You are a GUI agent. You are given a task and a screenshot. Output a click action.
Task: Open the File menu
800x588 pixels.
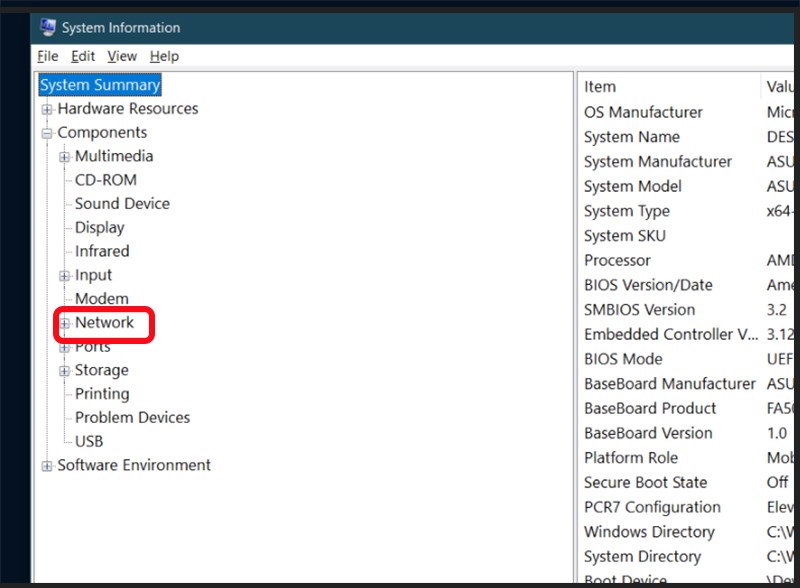47,56
